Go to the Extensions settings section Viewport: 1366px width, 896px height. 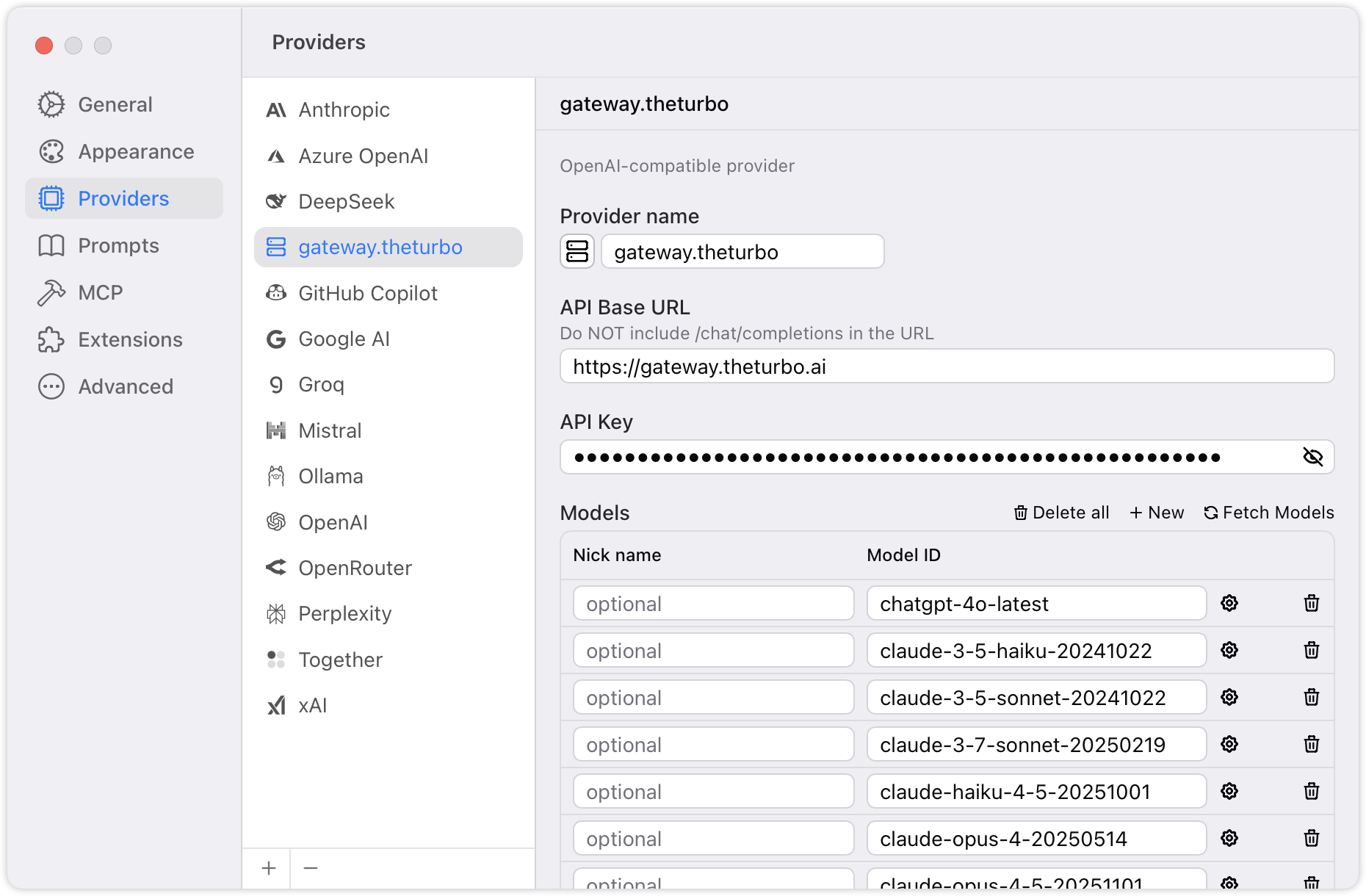tap(130, 339)
